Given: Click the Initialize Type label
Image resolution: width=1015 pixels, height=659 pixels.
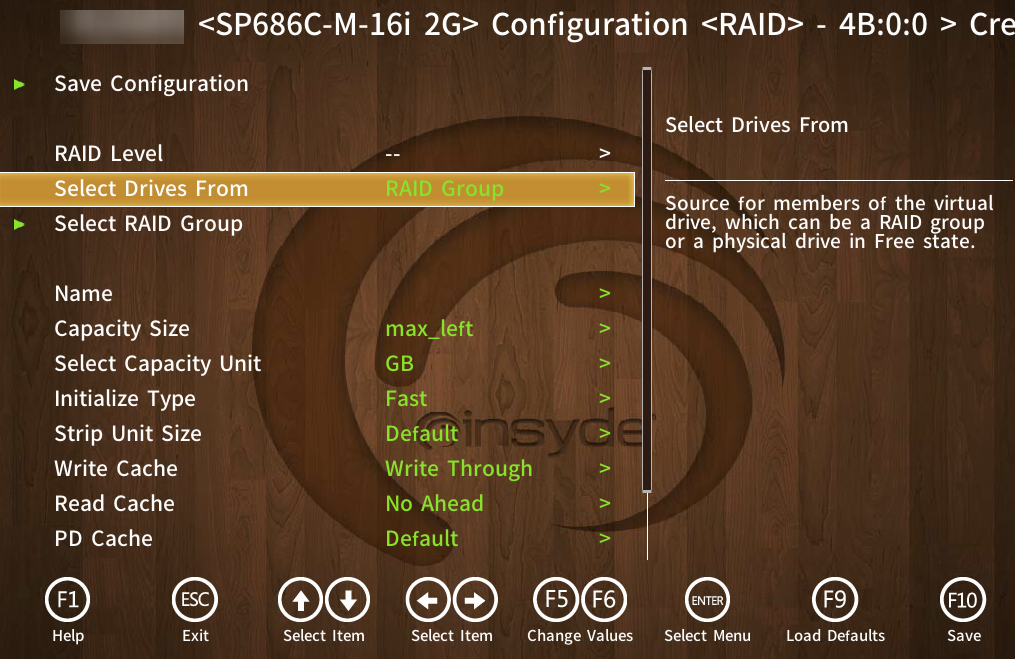Looking at the screenshot, I should 125,399.
